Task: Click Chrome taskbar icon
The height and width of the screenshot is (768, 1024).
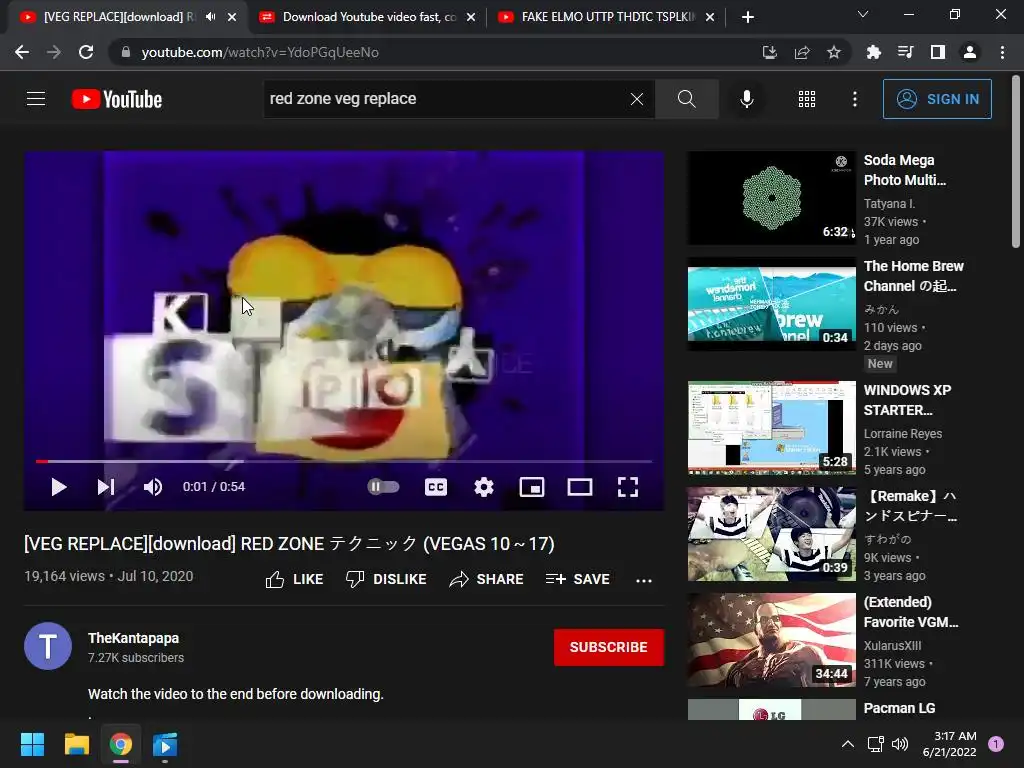Action: (x=121, y=744)
